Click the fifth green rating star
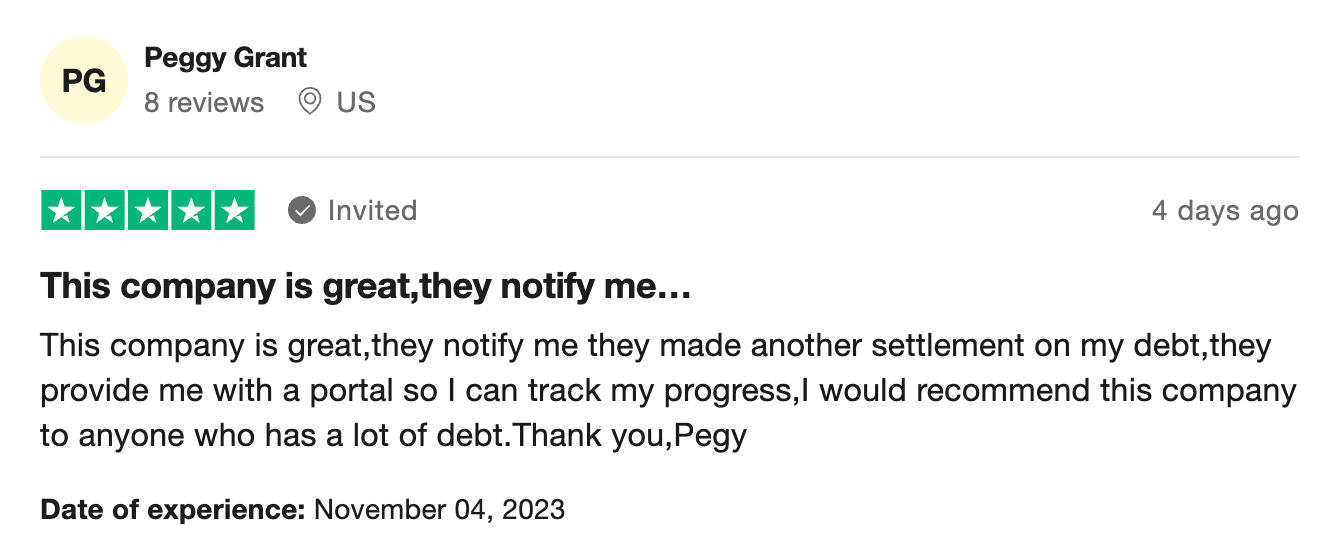This screenshot has height=556, width=1332. click(x=234, y=210)
